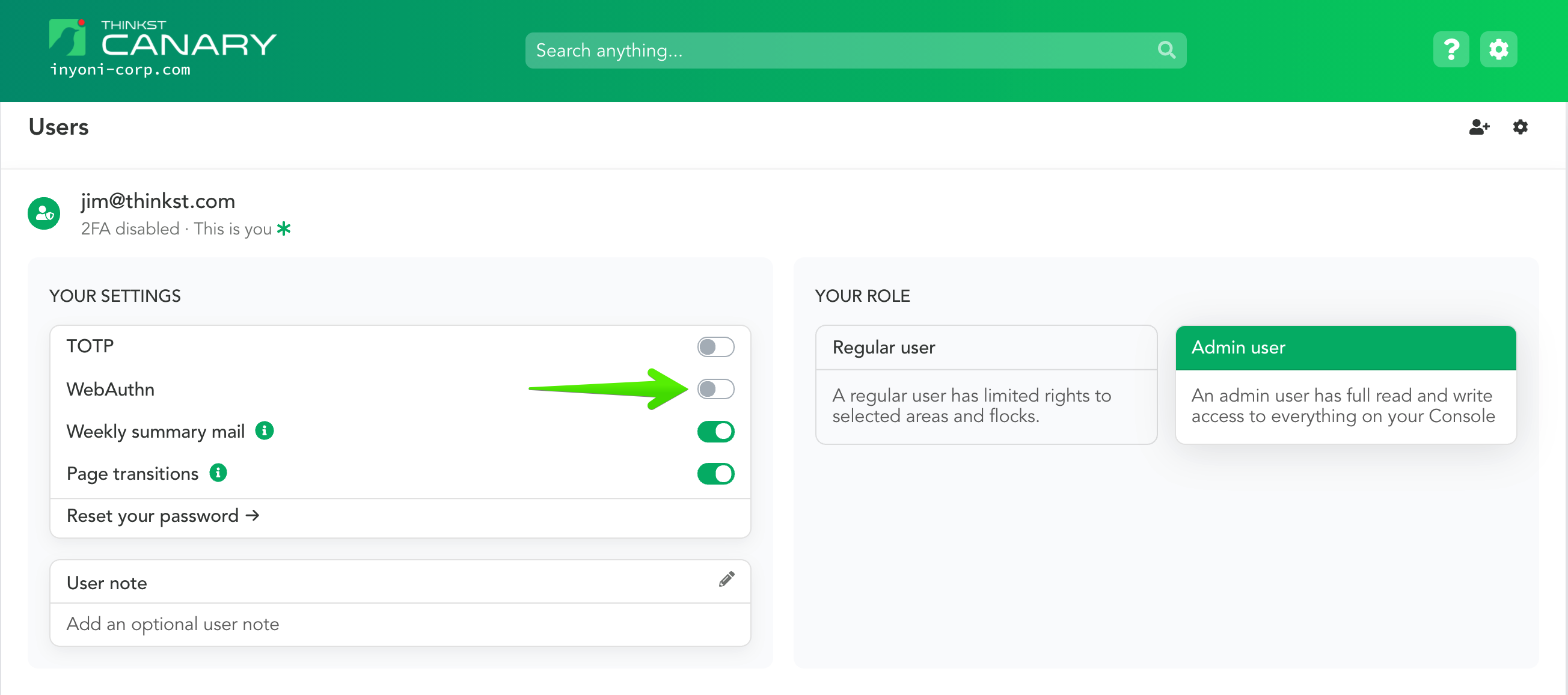Select the Admin user role card
1568x695 pixels.
point(1344,384)
